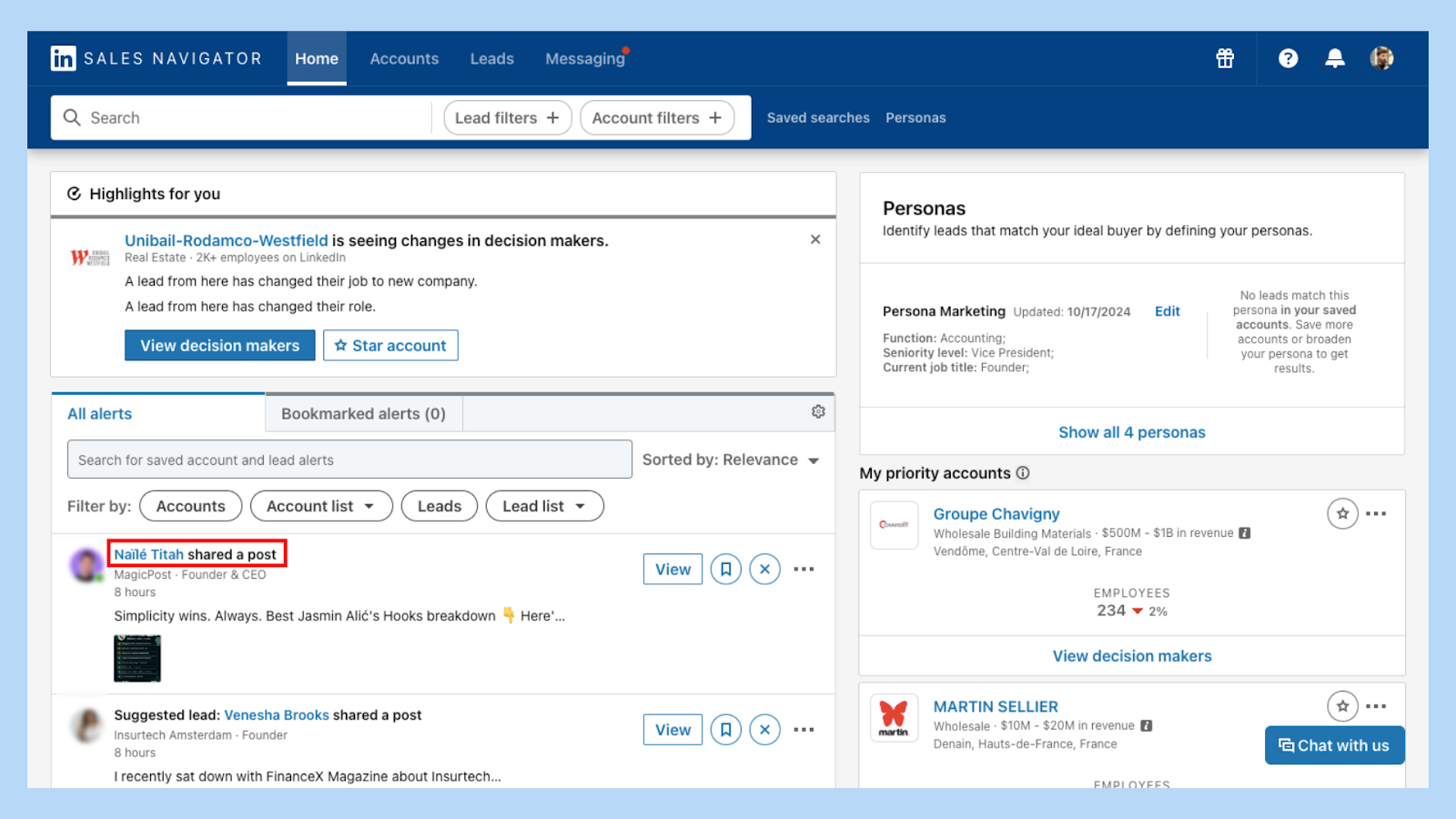
Task: Open MARTIN SELLIER account link
Action: (x=996, y=707)
